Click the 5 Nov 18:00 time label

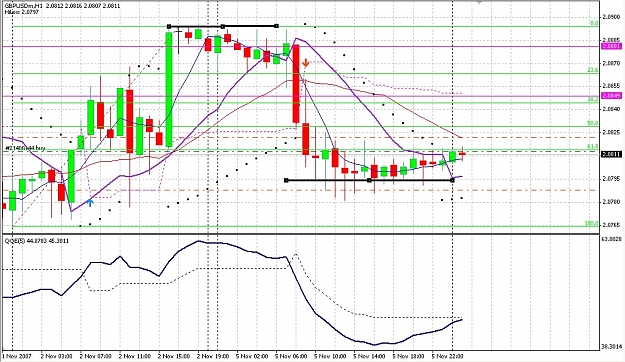coord(408,356)
